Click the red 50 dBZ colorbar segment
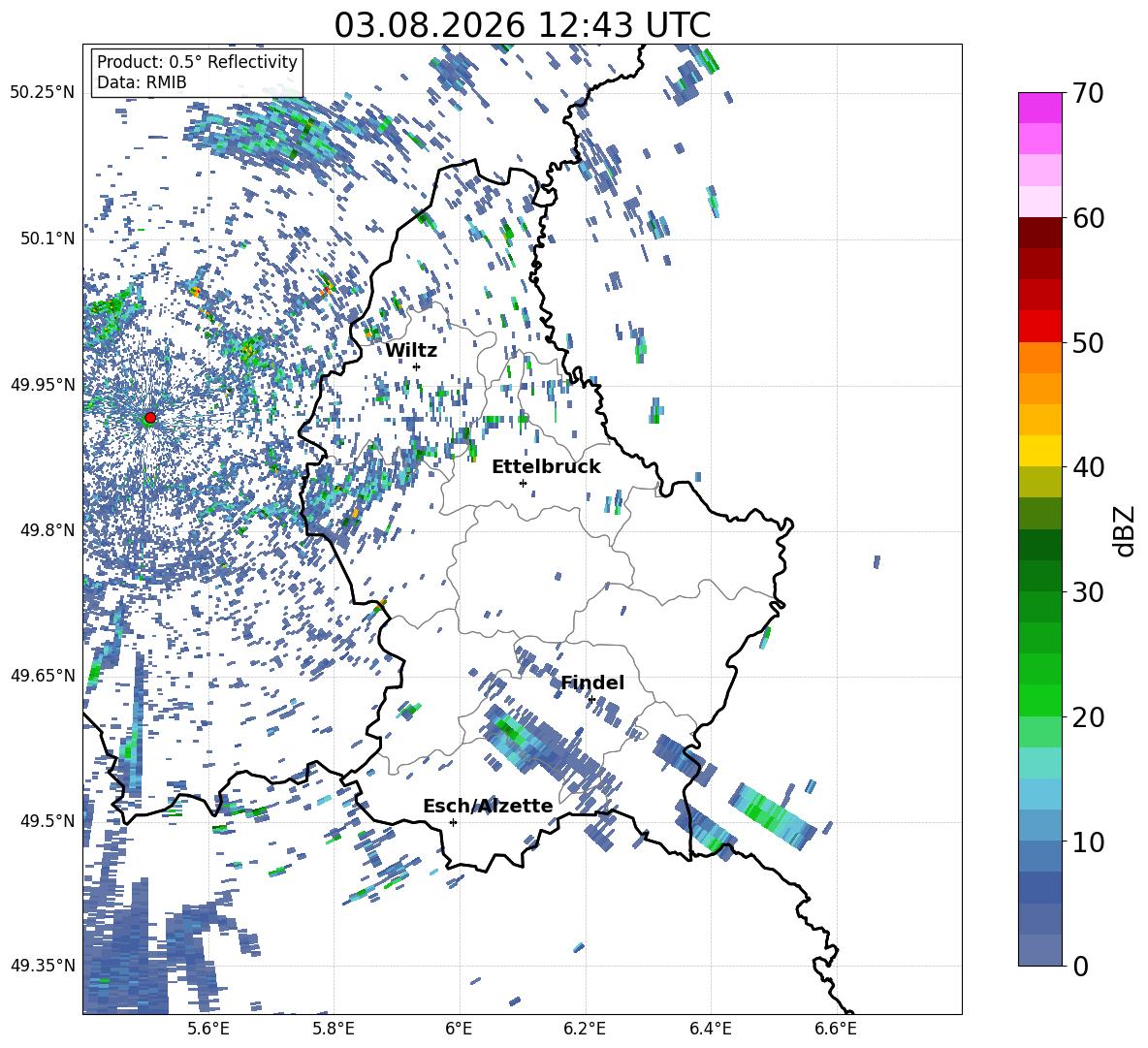Viewport: 1148px width, 1048px height. coord(1039,327)
